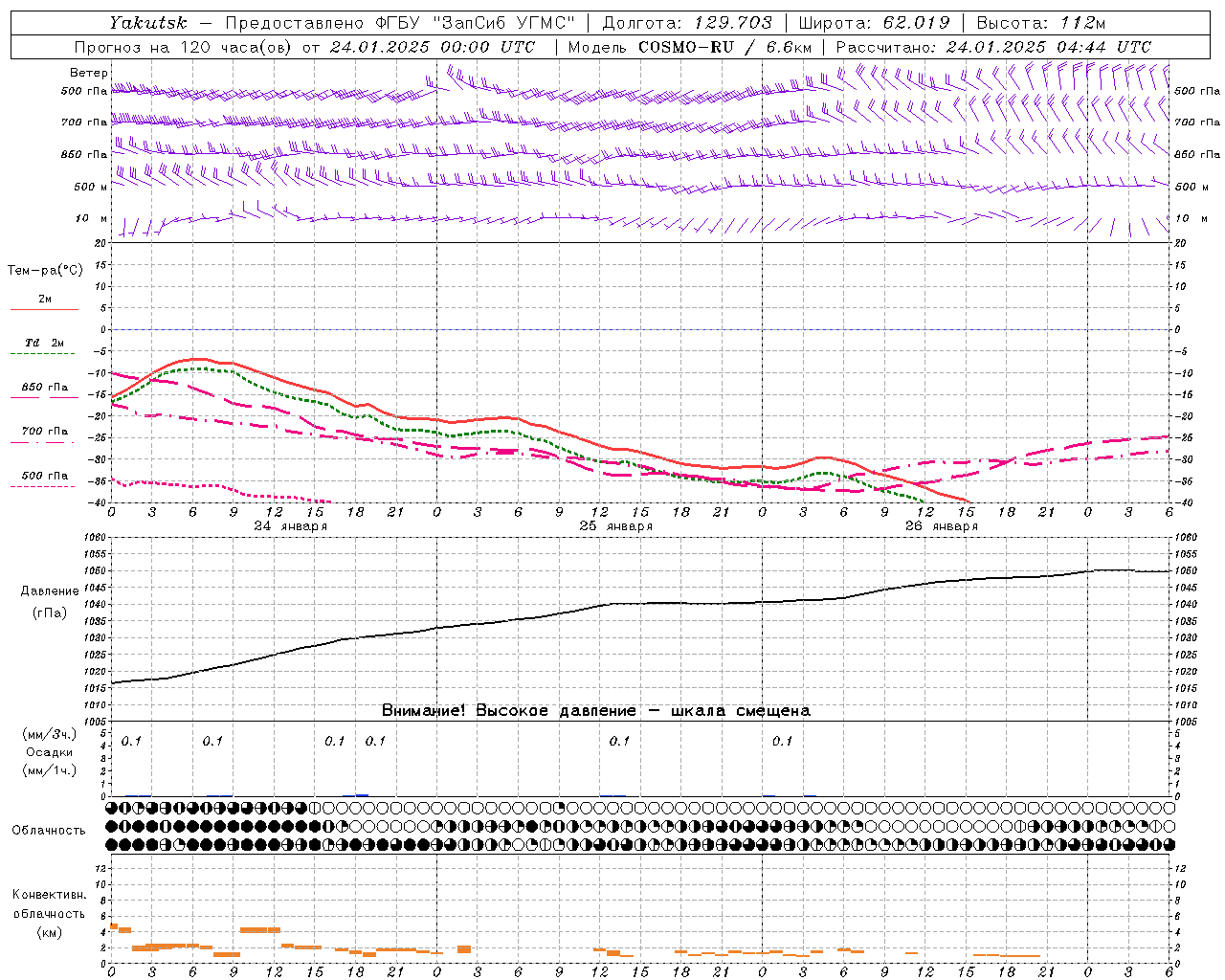Image resolution: width=1225 pixels, height=980 pixels.
Task: Click the '10 м' wind level label on left axis
Action: point(91,219)
